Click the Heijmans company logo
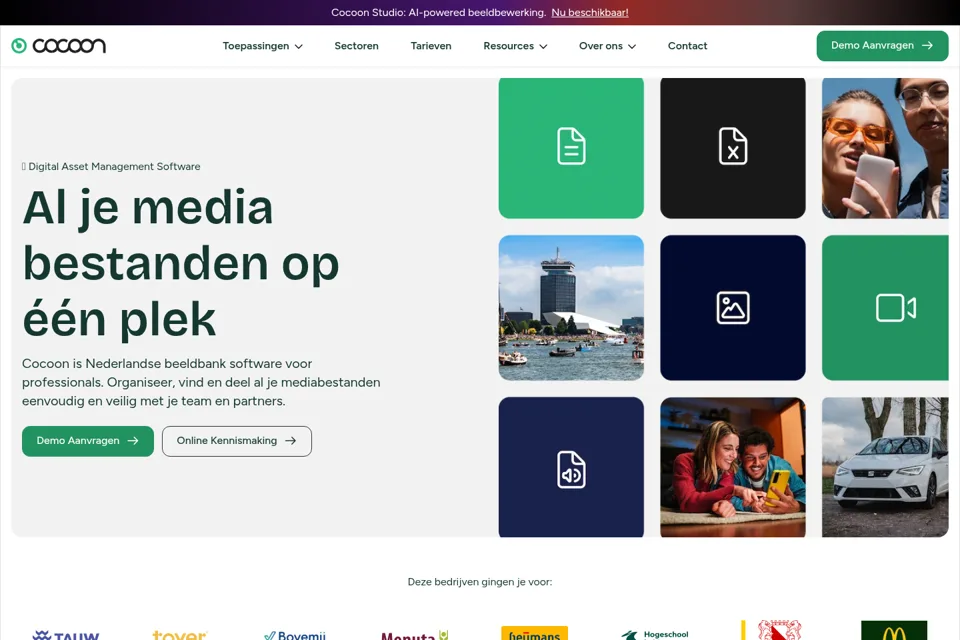Viewport: 960px width, 640px height. 534,633
